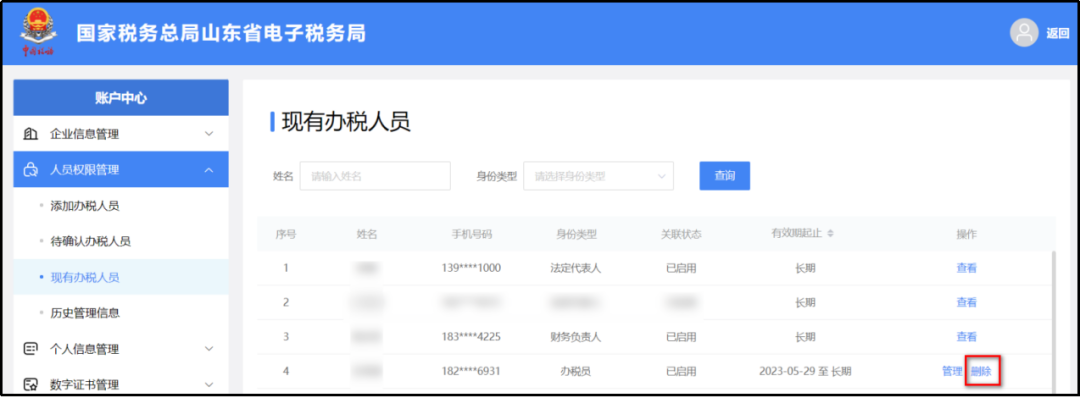Open the 身份类型 dropdown
The height and width of the screenshot is (398, 1080).
(599, 176)
